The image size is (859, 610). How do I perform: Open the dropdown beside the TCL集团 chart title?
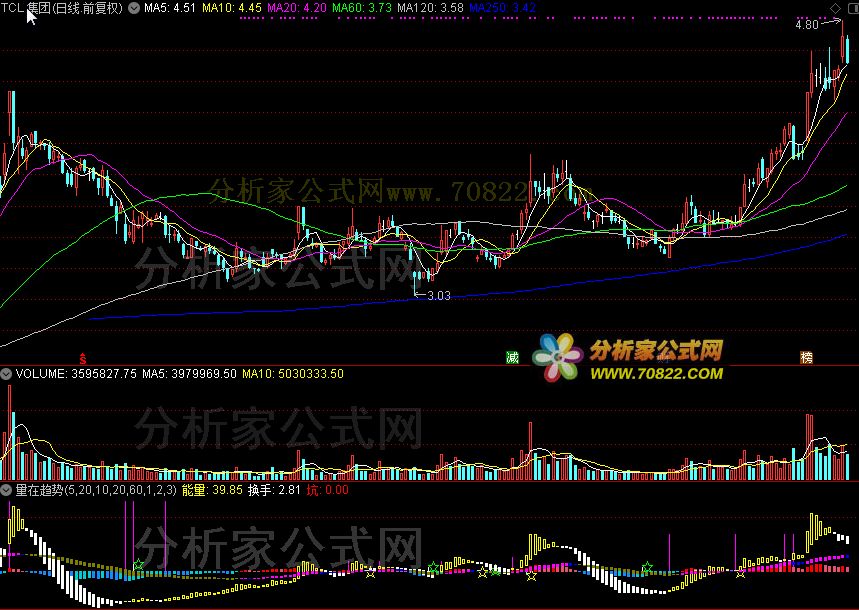pos(134,8)
